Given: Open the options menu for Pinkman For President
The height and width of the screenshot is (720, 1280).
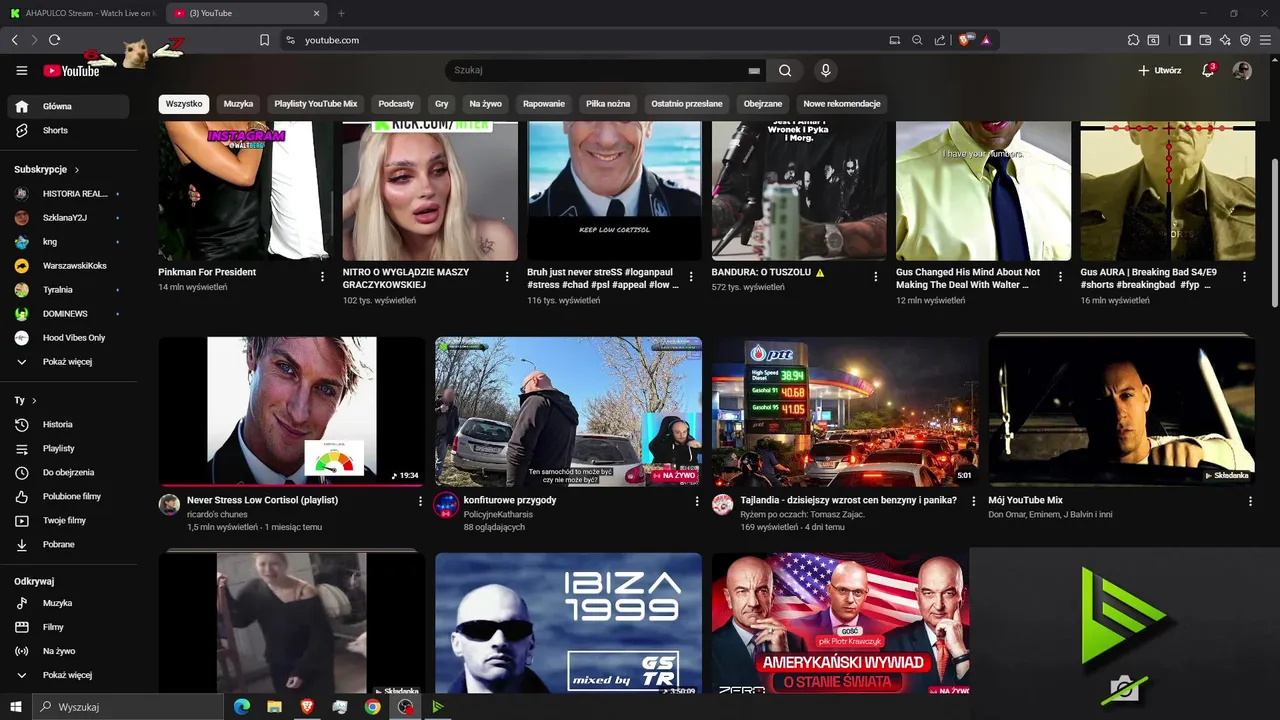Looking at the screenshot, I should (322, 277).
